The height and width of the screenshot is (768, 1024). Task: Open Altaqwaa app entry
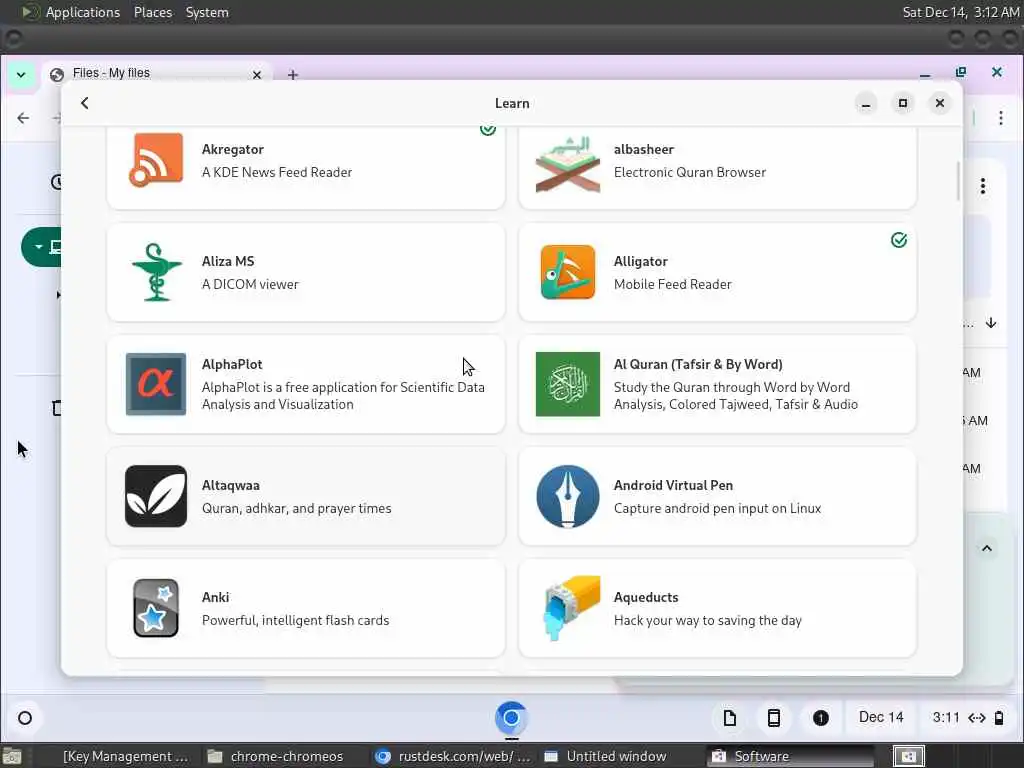(306, 496)
